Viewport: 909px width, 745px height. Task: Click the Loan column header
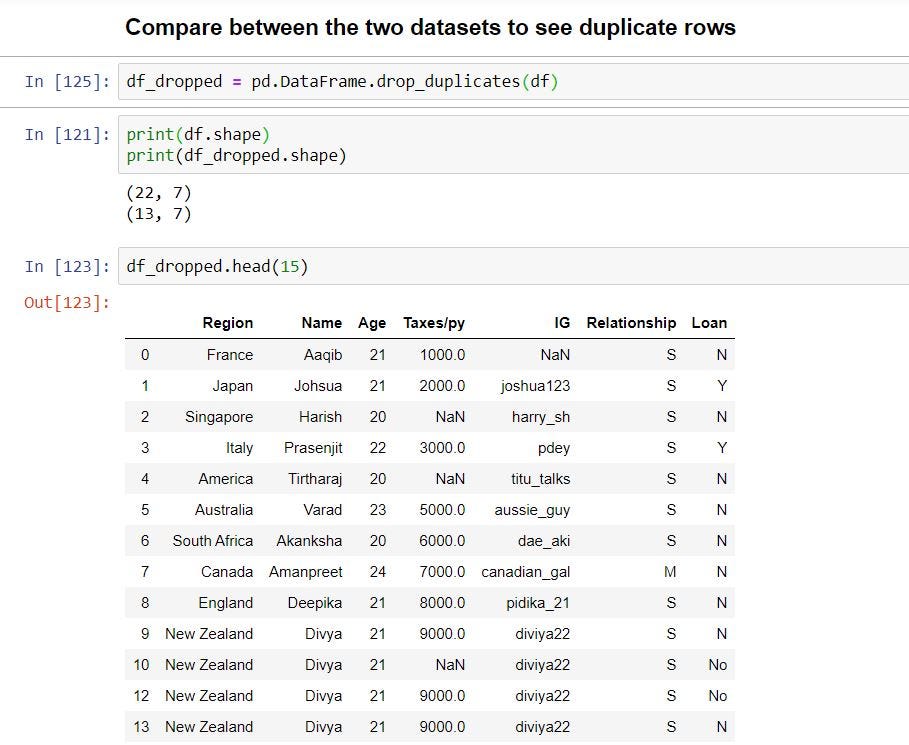pos(709,323)
